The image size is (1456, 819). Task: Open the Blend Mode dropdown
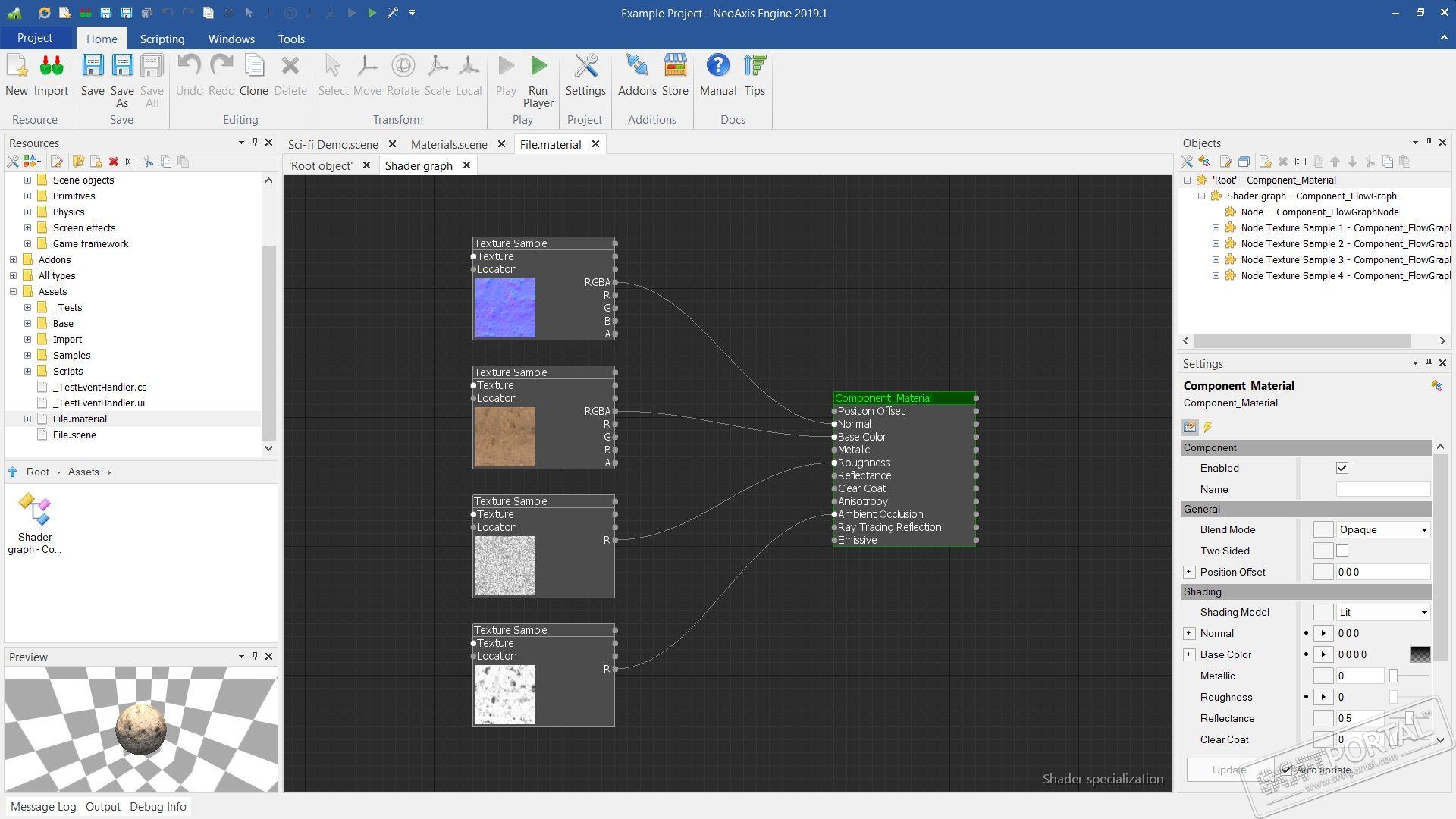click(x=1382, y=530)
